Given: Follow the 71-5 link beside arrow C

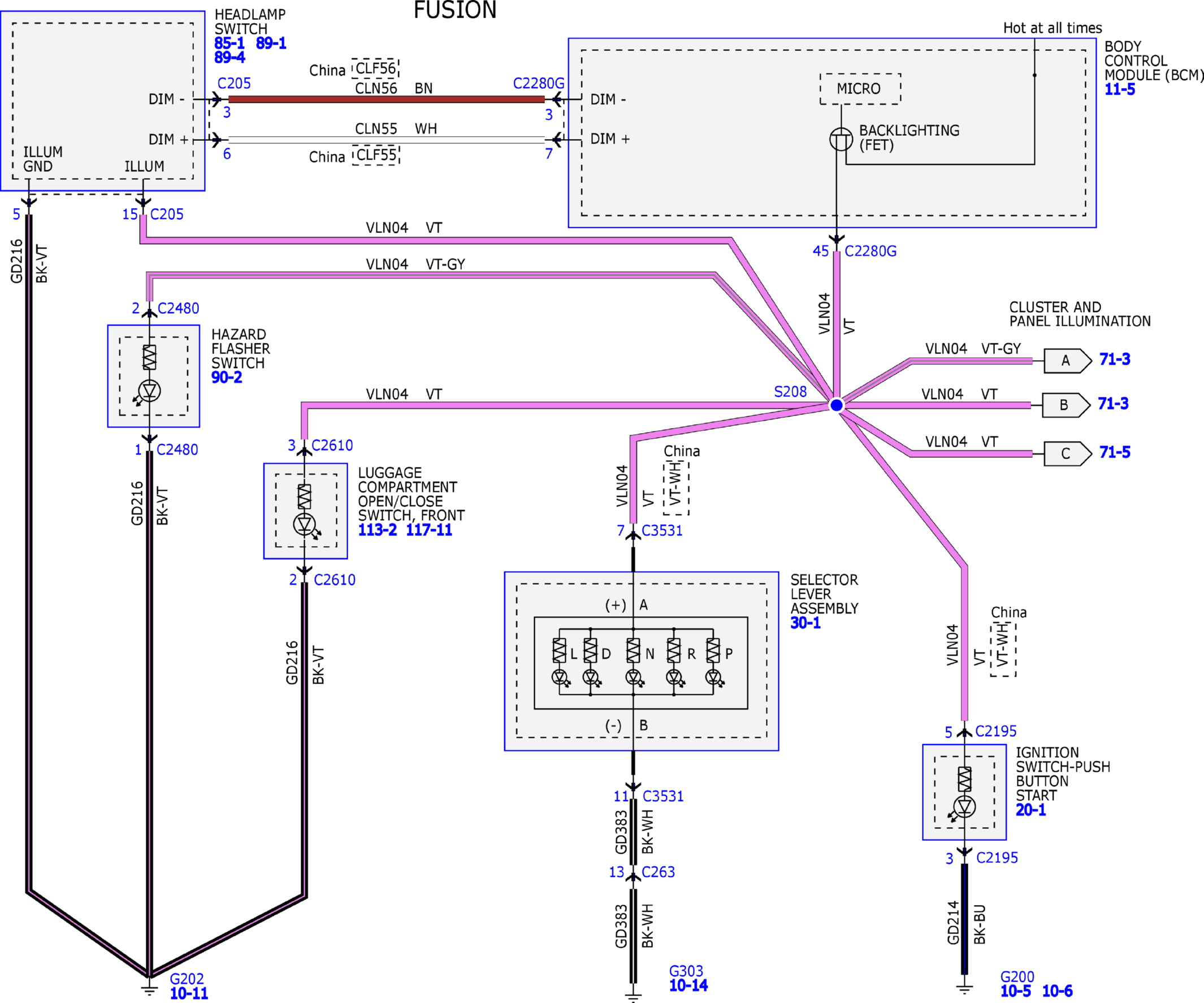Looking at the screenshot, I should point(1115,452).
